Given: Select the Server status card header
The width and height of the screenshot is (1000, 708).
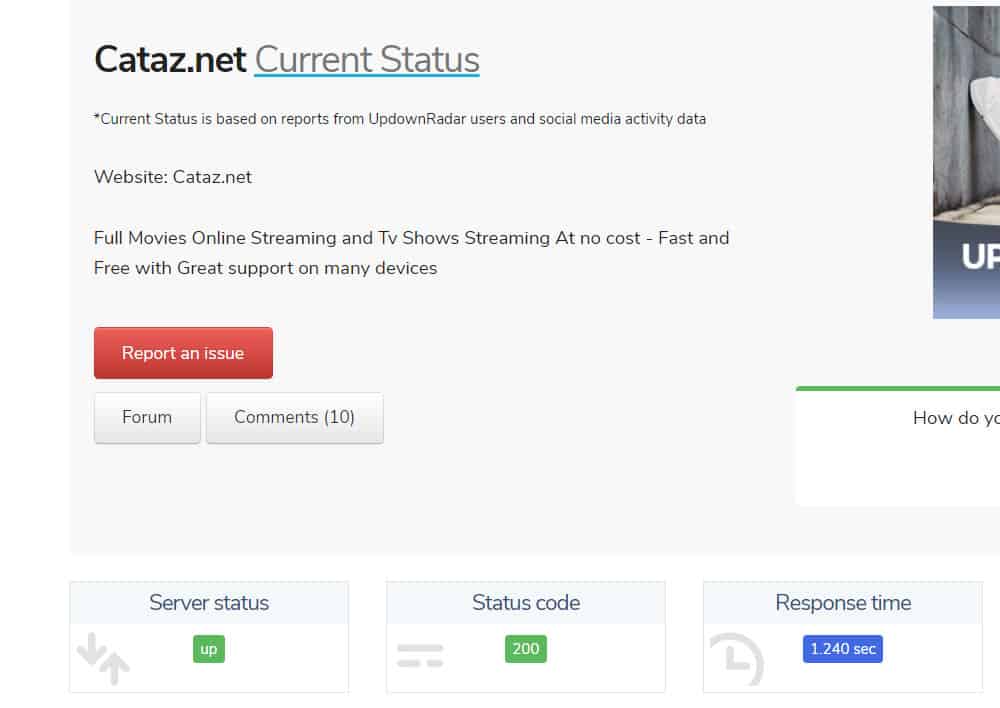Looking at the screenshot, I should pyautogui.click(x=209, y=603).
